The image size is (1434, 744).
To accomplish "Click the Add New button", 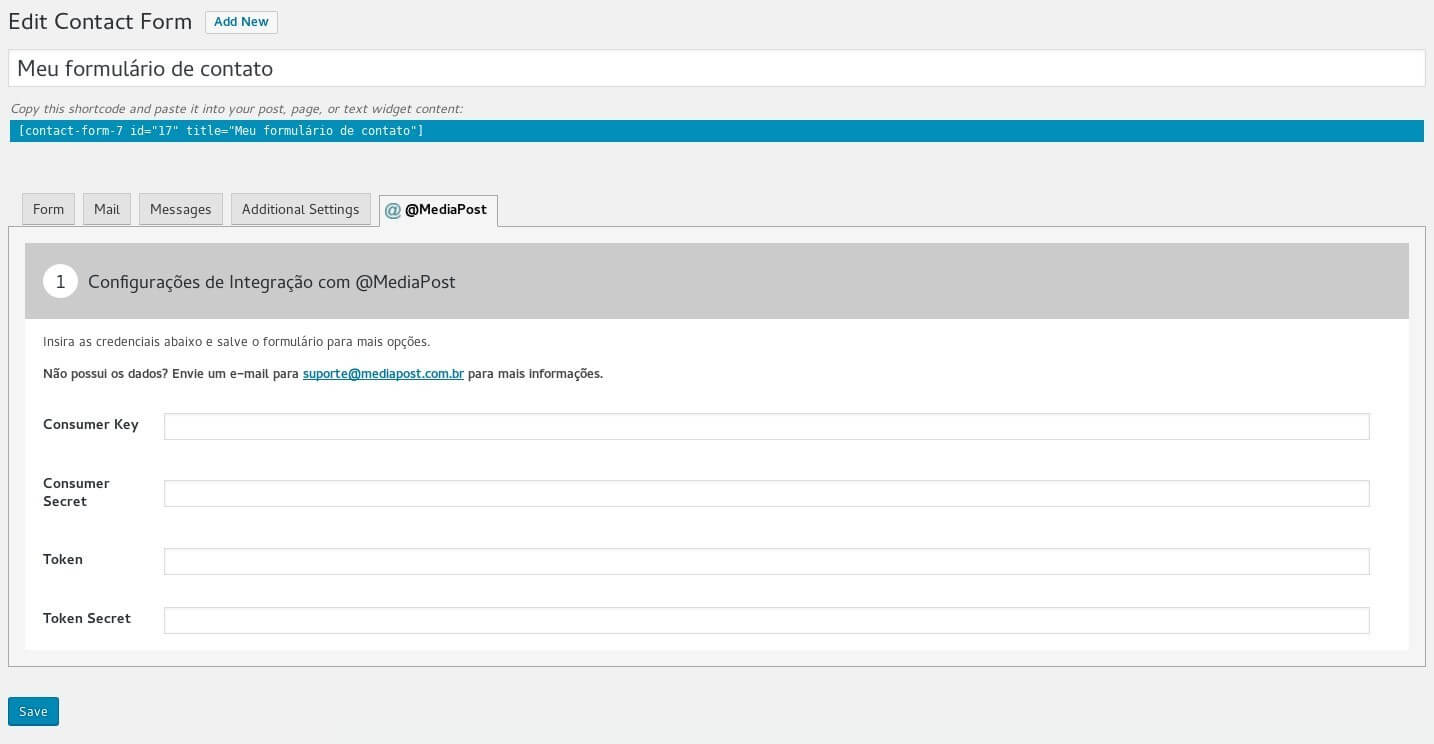I will [x=241, y=22].
